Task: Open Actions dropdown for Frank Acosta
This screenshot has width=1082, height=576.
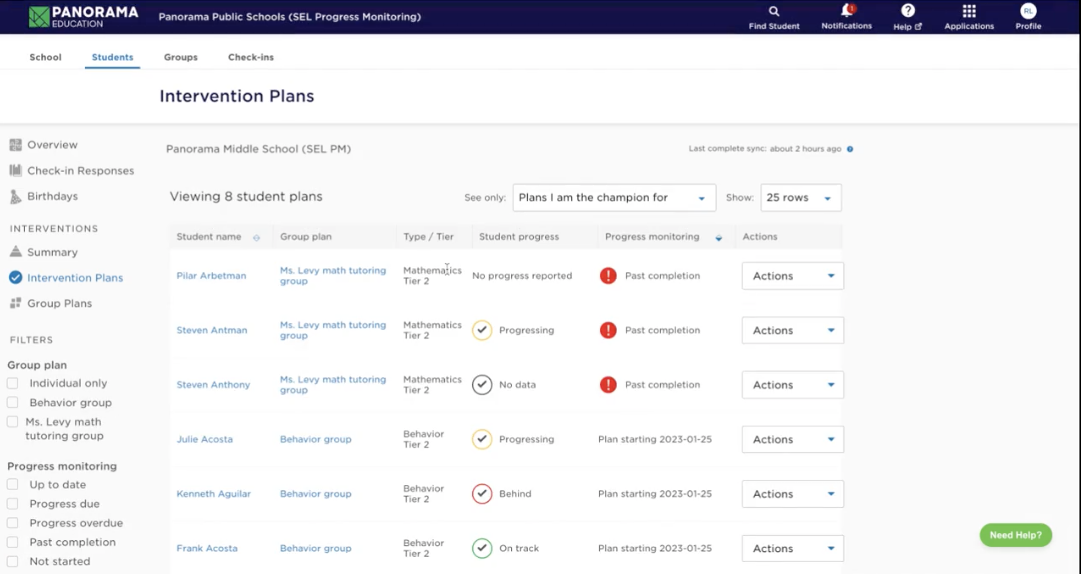Action: [792, 548]
